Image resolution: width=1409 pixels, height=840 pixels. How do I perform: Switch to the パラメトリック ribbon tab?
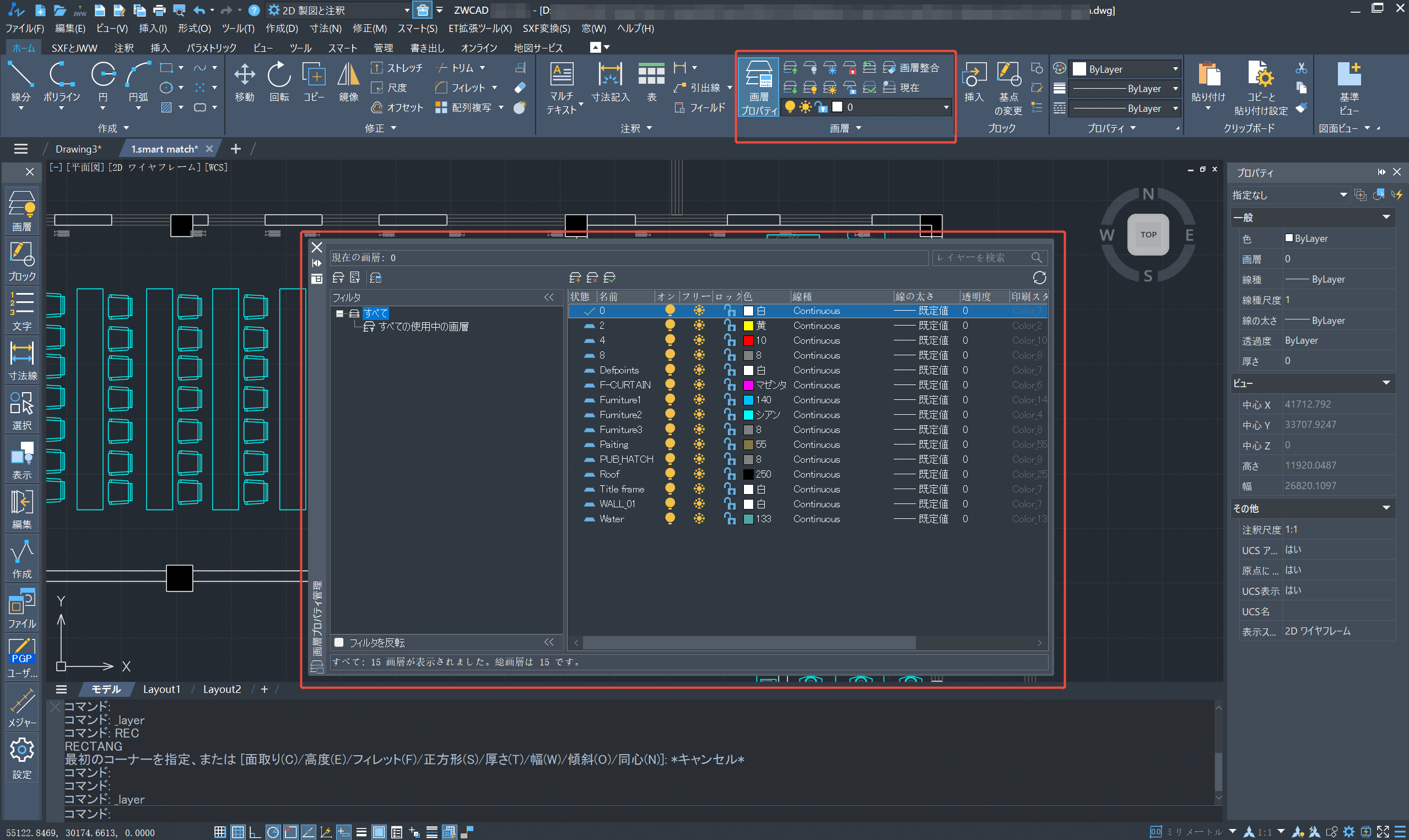point(211,48)
